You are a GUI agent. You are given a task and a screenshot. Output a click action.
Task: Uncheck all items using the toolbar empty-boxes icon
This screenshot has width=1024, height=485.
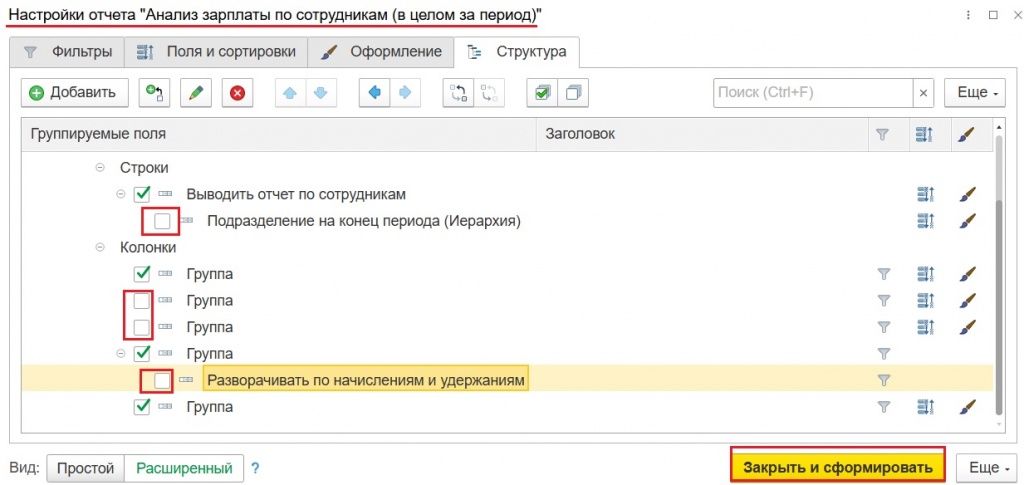(x=573, y=93)
